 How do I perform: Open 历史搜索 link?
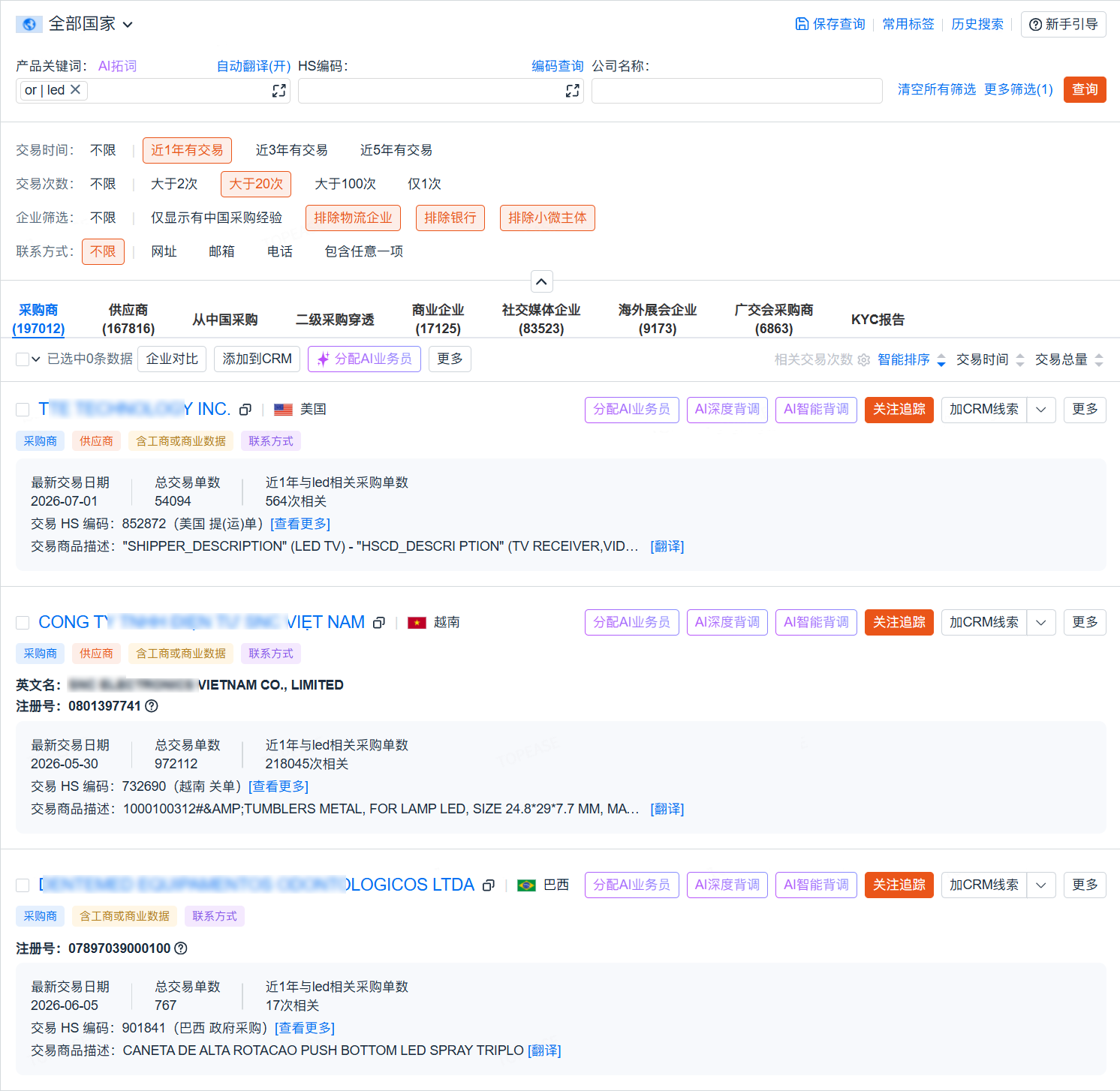click(977, 24)
